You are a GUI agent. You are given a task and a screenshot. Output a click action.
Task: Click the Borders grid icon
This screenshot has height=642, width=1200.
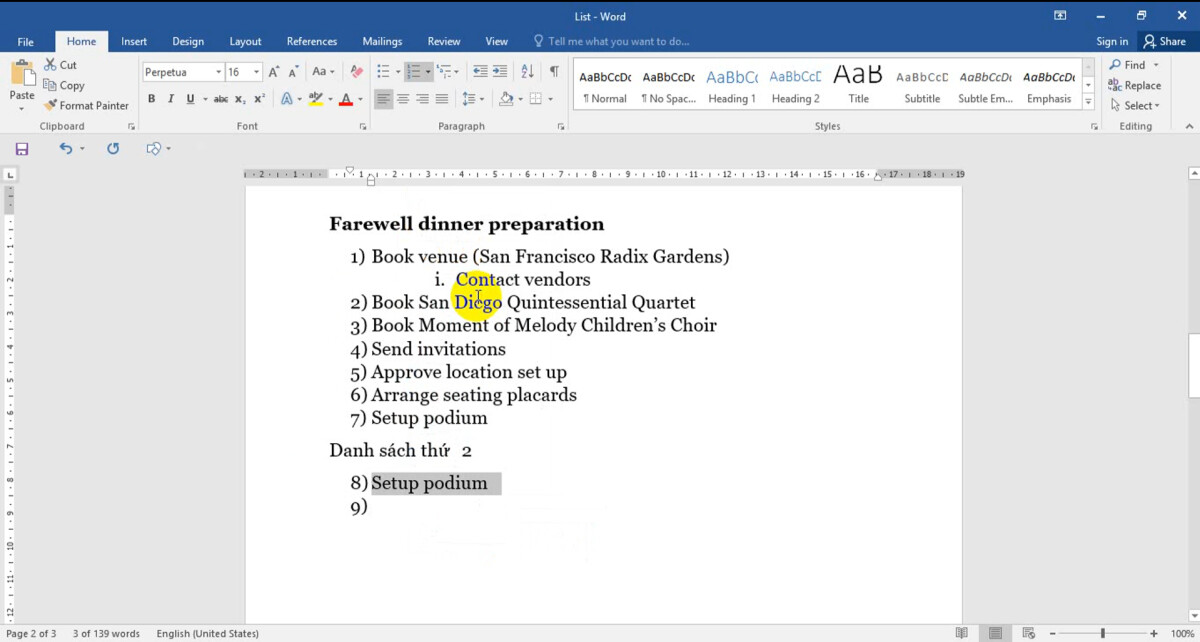[x=535, y=99]
